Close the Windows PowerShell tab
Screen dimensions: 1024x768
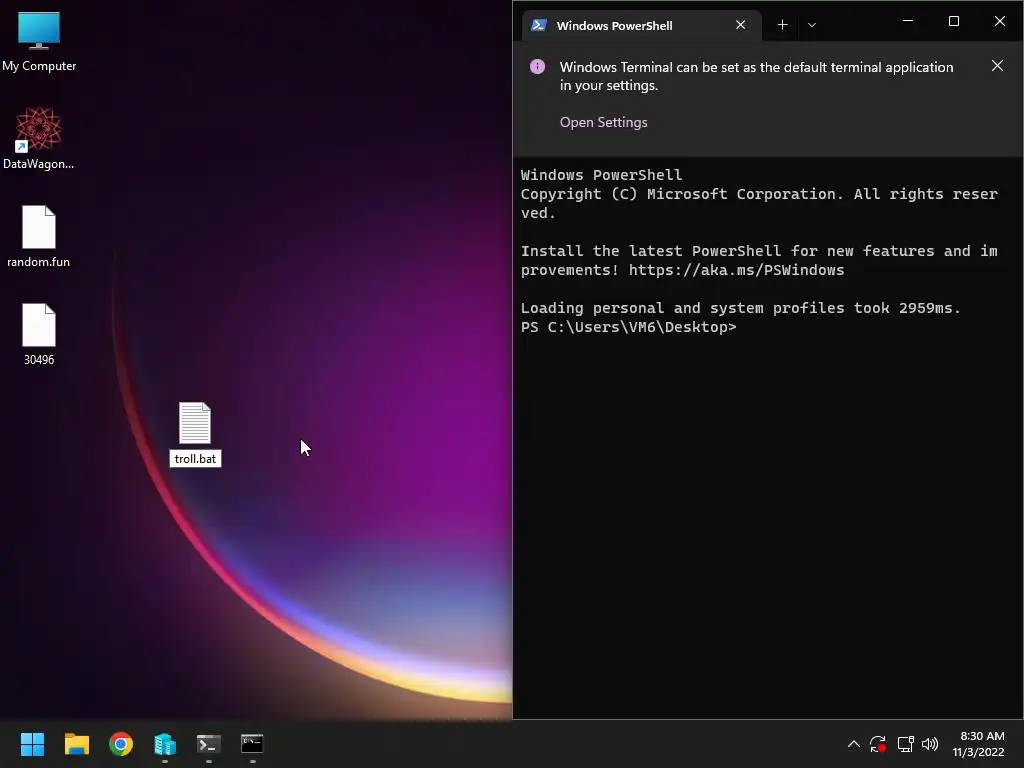tap(741, 25)
